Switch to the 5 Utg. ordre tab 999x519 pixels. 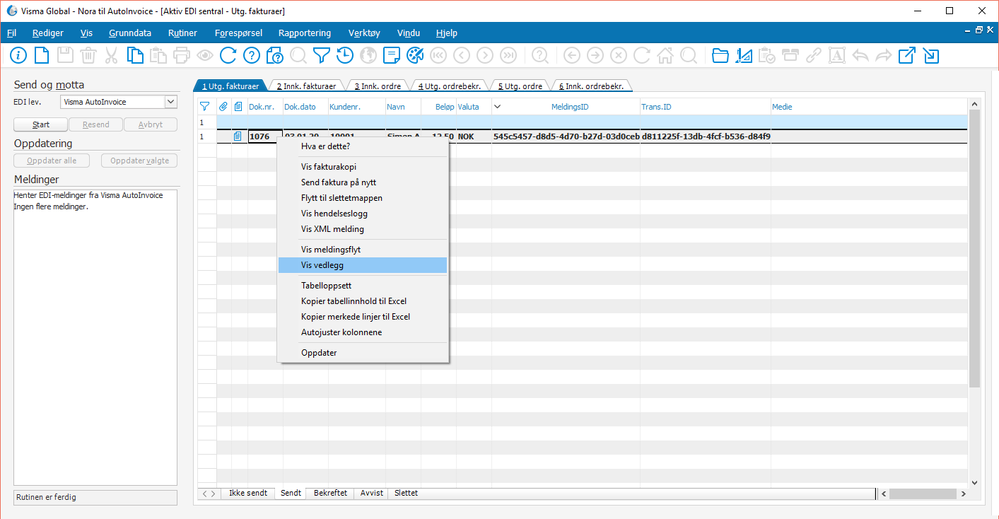pyautogui.click(x=521, y=86)
